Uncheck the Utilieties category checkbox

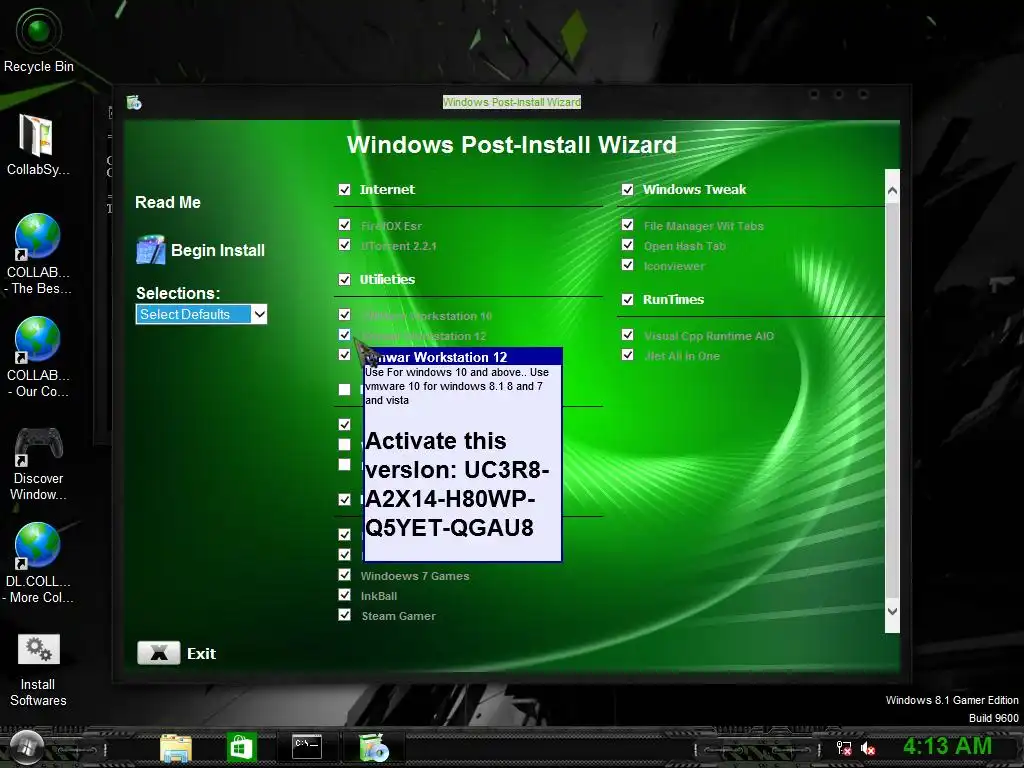click(x=344, y=280)
